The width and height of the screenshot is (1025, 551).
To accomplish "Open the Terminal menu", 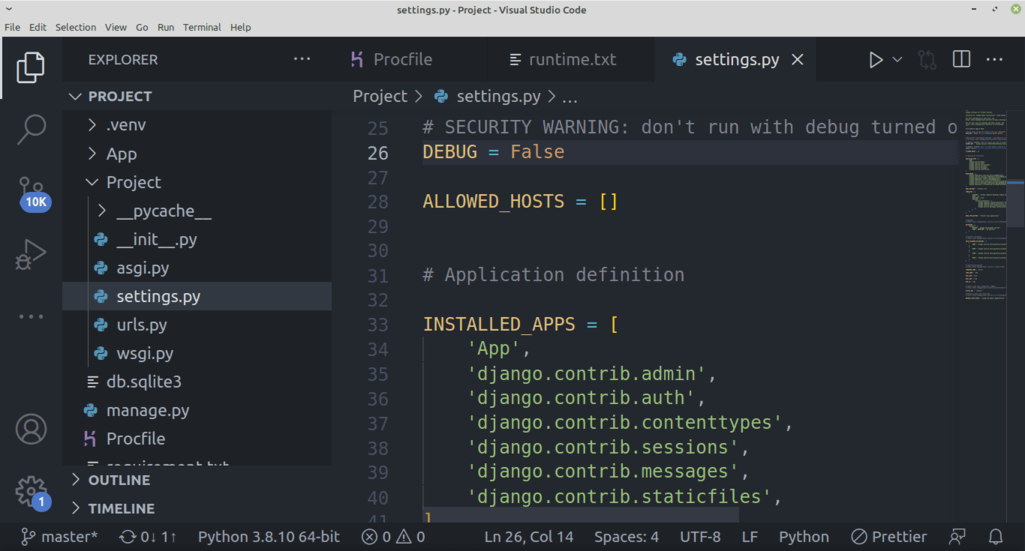I will coord(202,27).
